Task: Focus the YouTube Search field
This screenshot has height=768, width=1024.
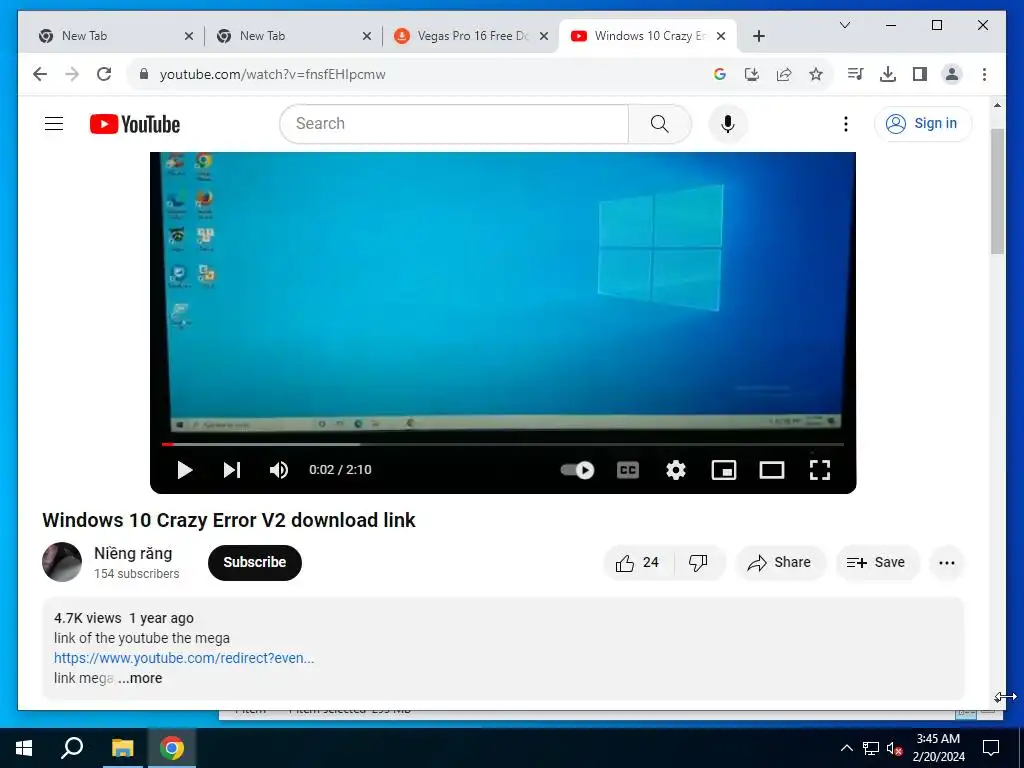Action: point(454,124)
